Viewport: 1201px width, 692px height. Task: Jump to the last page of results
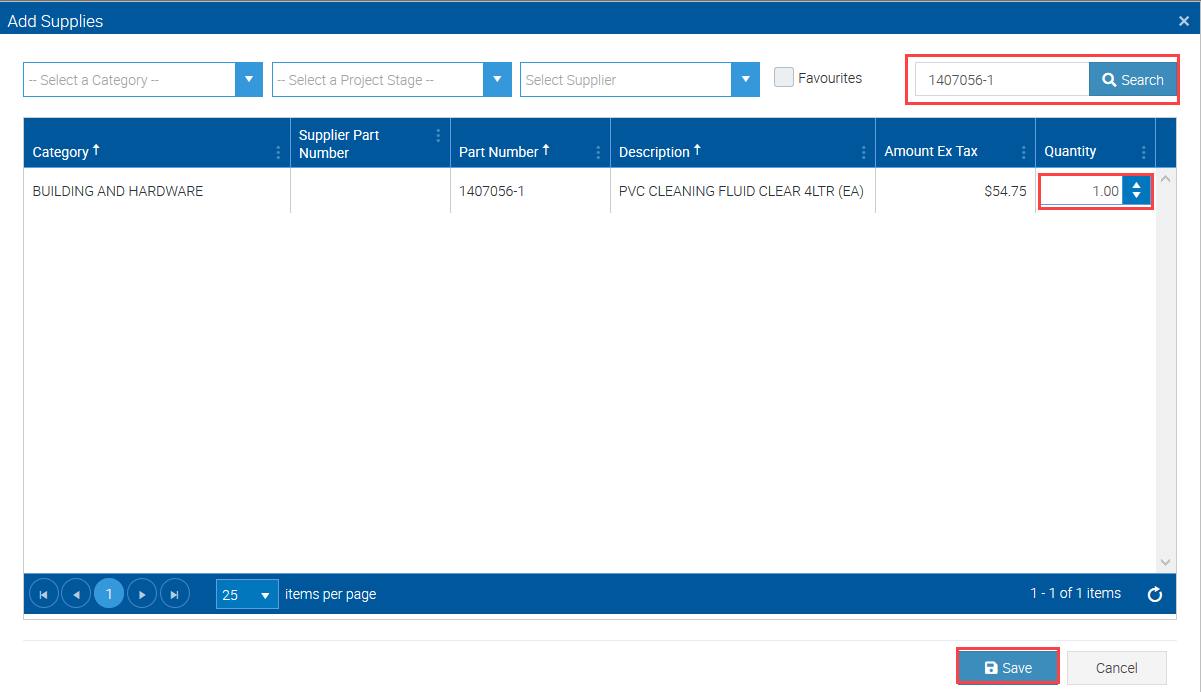pyautogui.click(x=174, y=594)
